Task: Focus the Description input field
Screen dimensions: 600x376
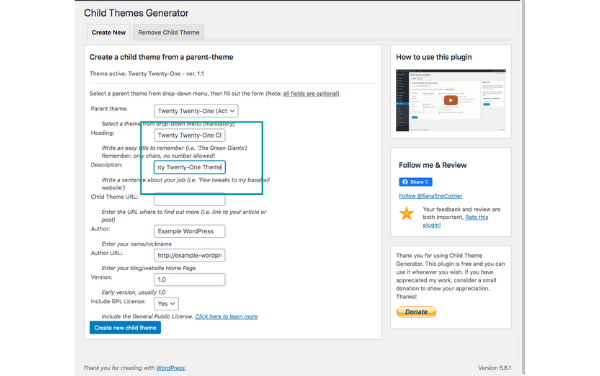Action: click(189, 167)
